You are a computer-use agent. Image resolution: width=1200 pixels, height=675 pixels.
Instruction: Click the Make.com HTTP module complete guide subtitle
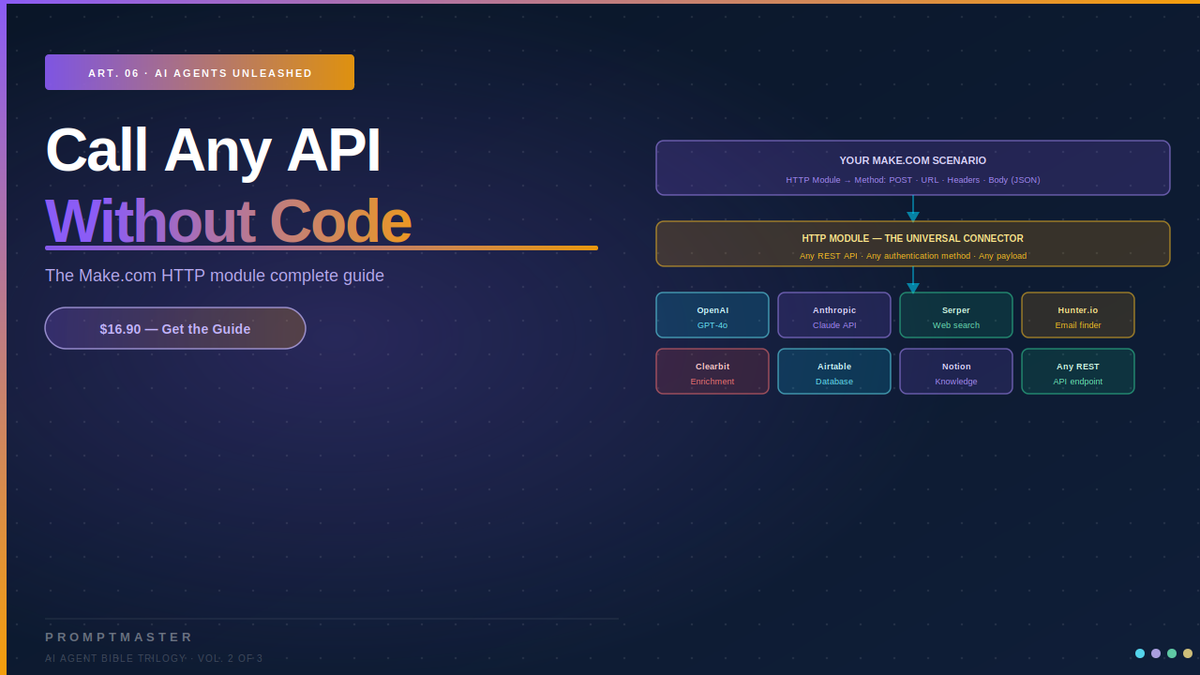[215, 275]
